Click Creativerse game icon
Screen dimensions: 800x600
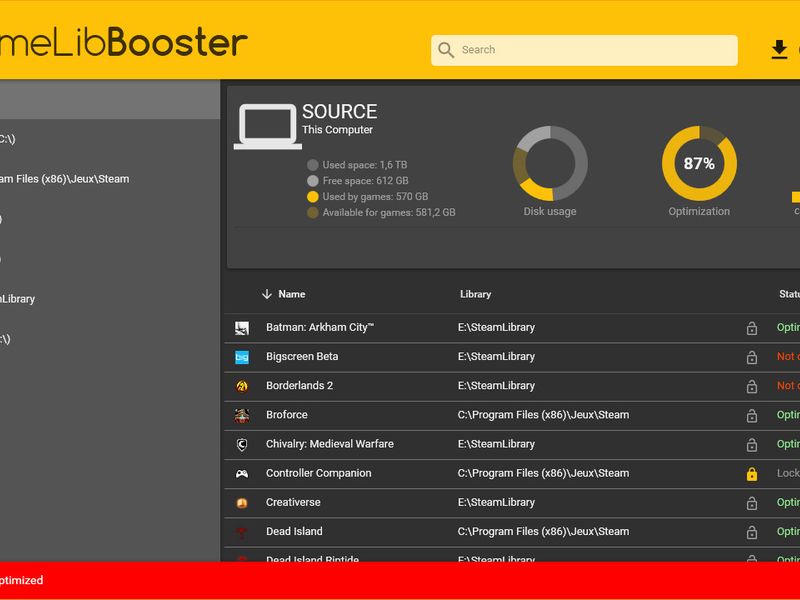click(x=242, y=503)
